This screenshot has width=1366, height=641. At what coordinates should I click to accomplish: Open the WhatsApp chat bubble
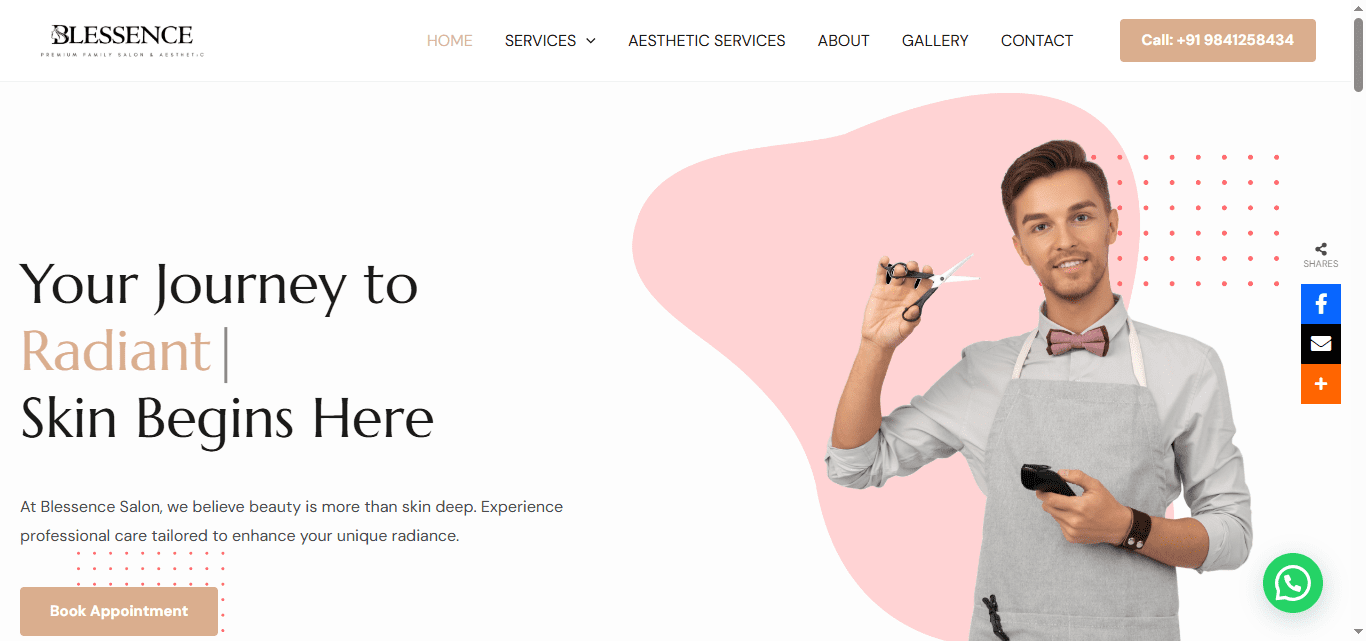(x=1292, y=583)
